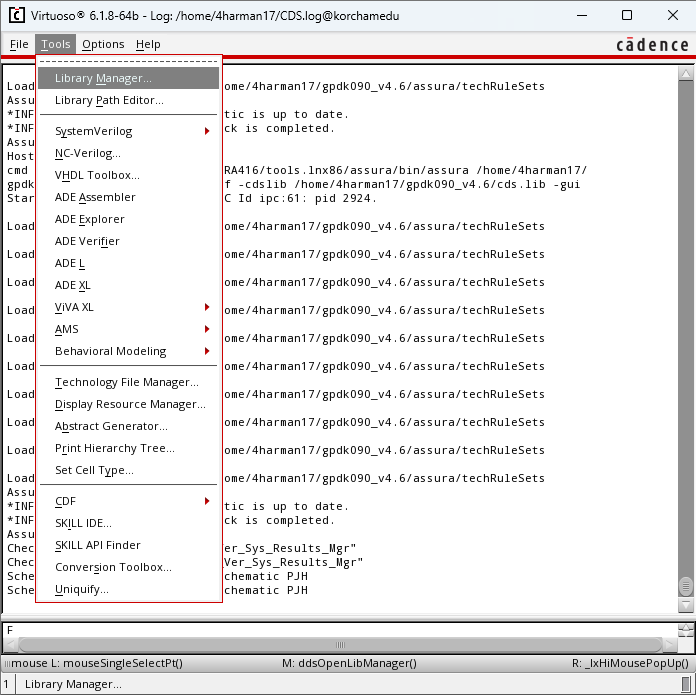
Task: Click the command input field
Action: click(x=340, y=630)
